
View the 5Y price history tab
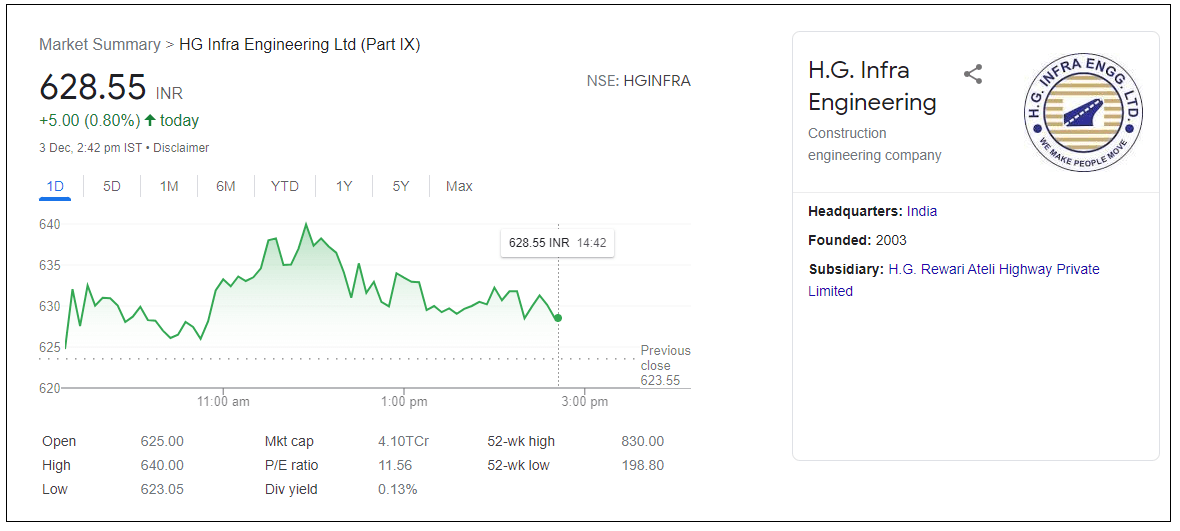tap(401, 186)
